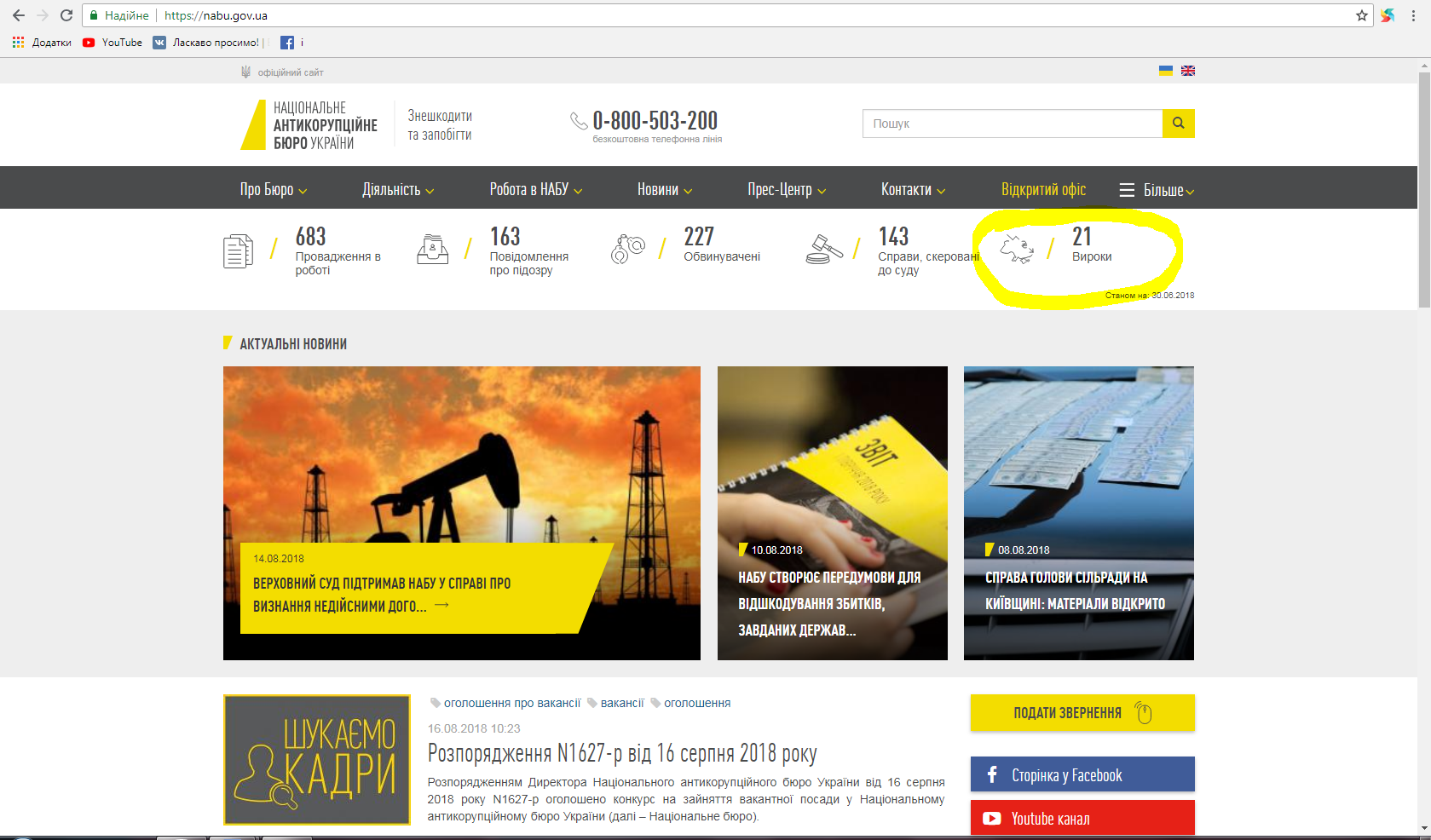Open the Apps grid in bookmarks bar

[x=18, y=43]
